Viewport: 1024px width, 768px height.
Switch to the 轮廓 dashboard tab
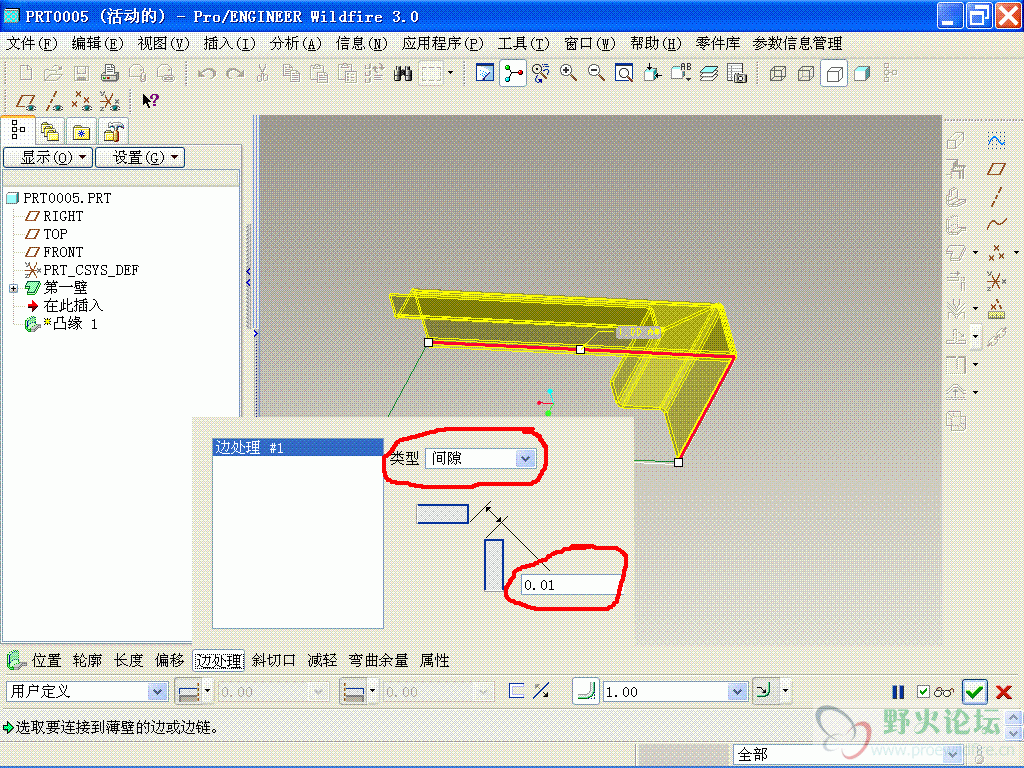tap(88, 661)
